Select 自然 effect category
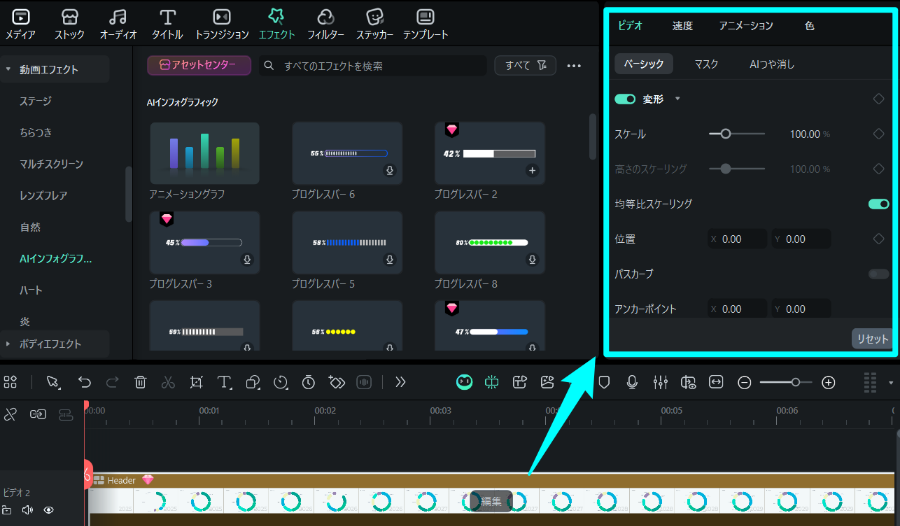 tap(30, 227)
